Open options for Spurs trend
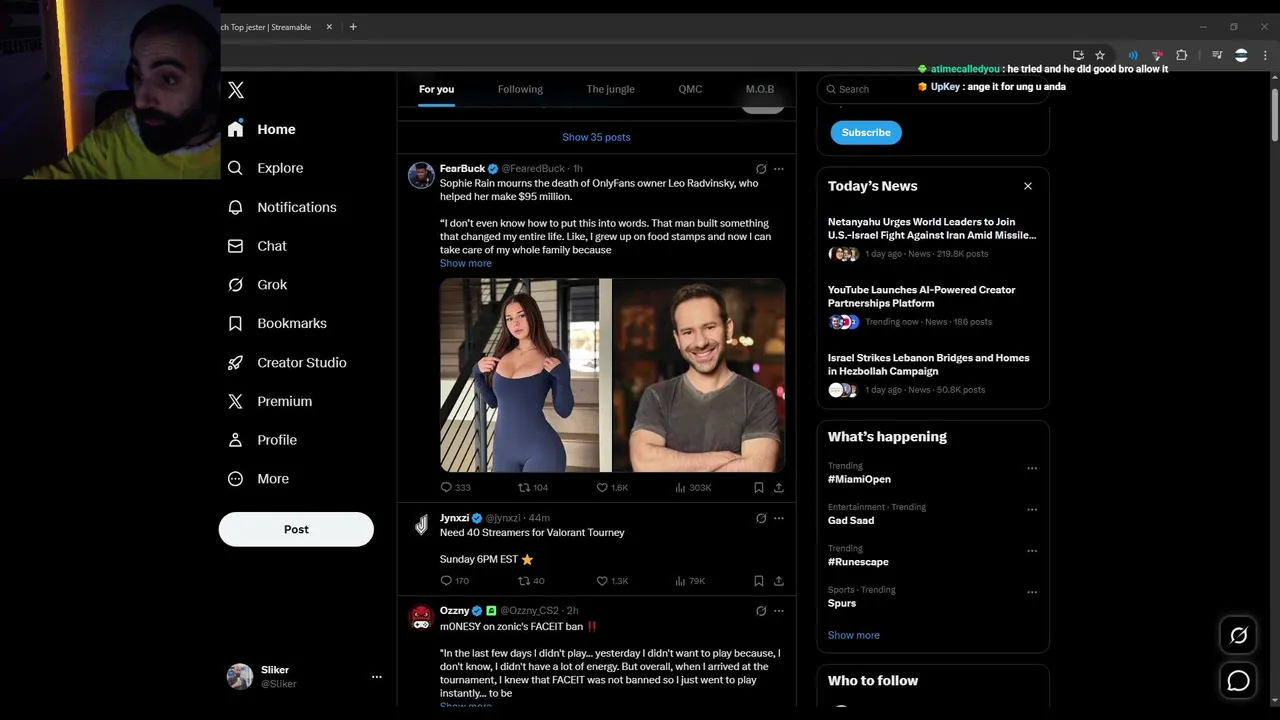This screenshot has height=720, width=1280. (1032, 592)
